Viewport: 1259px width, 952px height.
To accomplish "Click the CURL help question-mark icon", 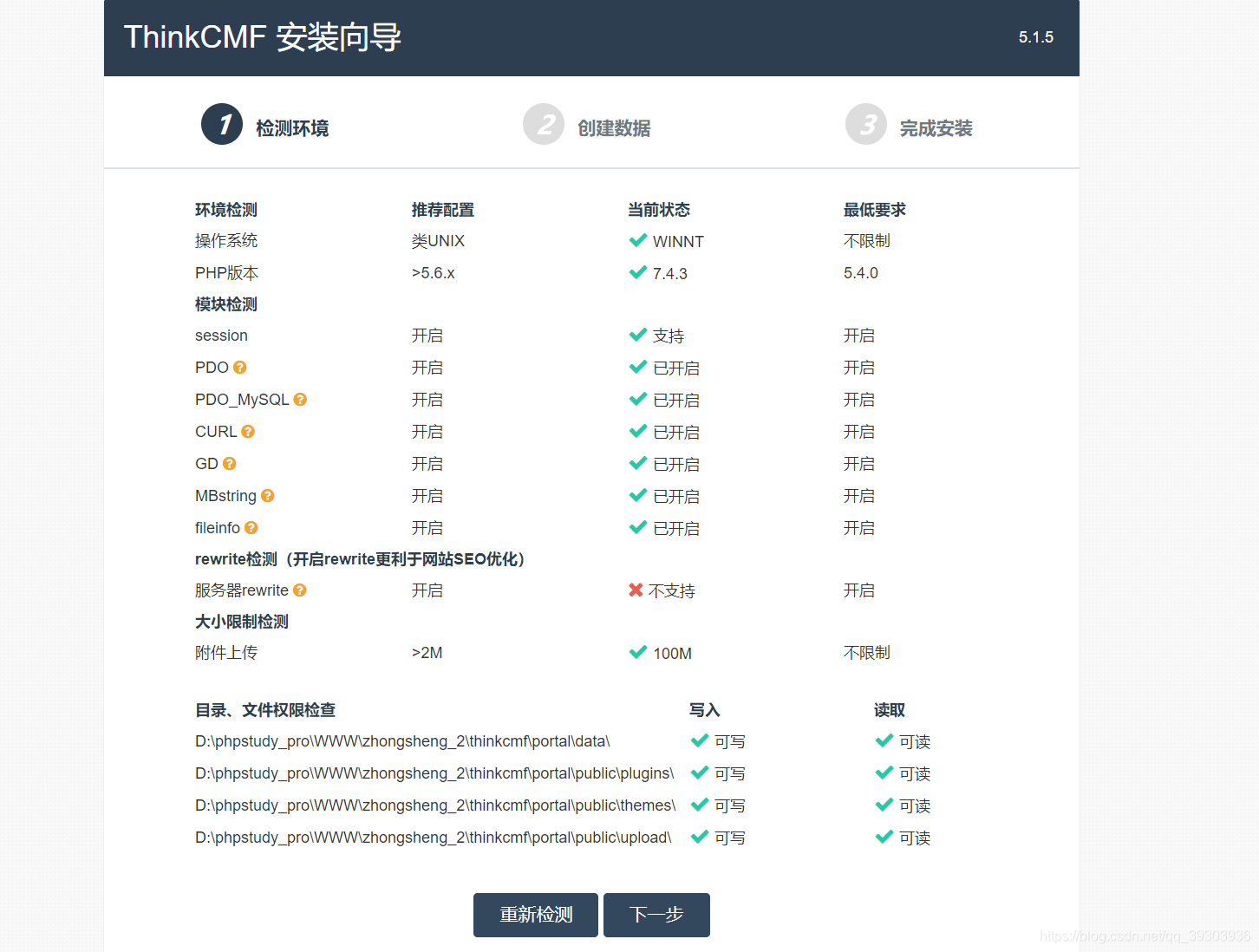I will pyautogui.click(x=248, y=432).
